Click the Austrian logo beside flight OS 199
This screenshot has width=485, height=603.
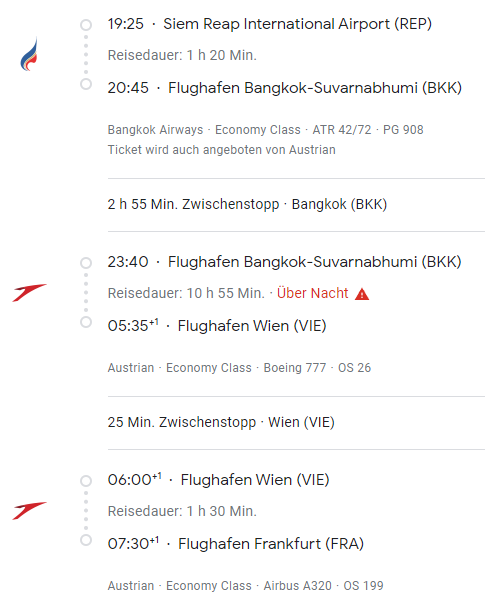tap(29, 511)
